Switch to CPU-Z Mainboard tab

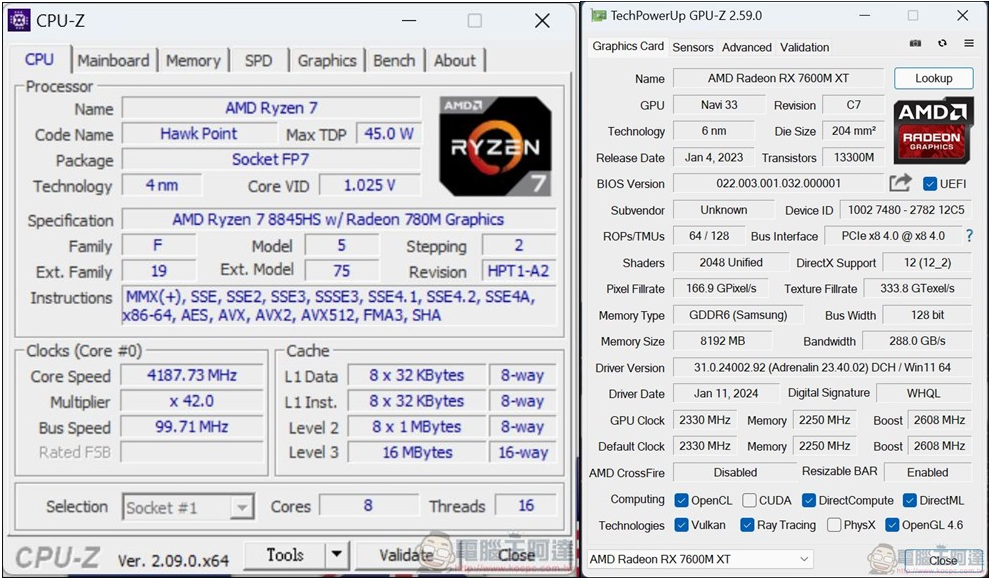113,61
